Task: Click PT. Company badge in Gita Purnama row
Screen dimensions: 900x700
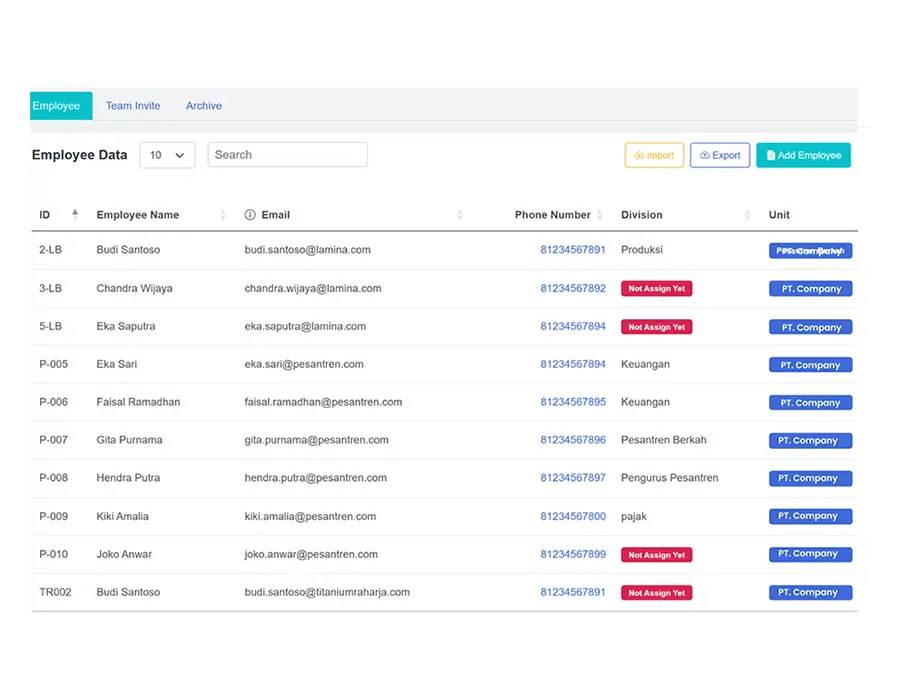Action: [x=810, y=441]
